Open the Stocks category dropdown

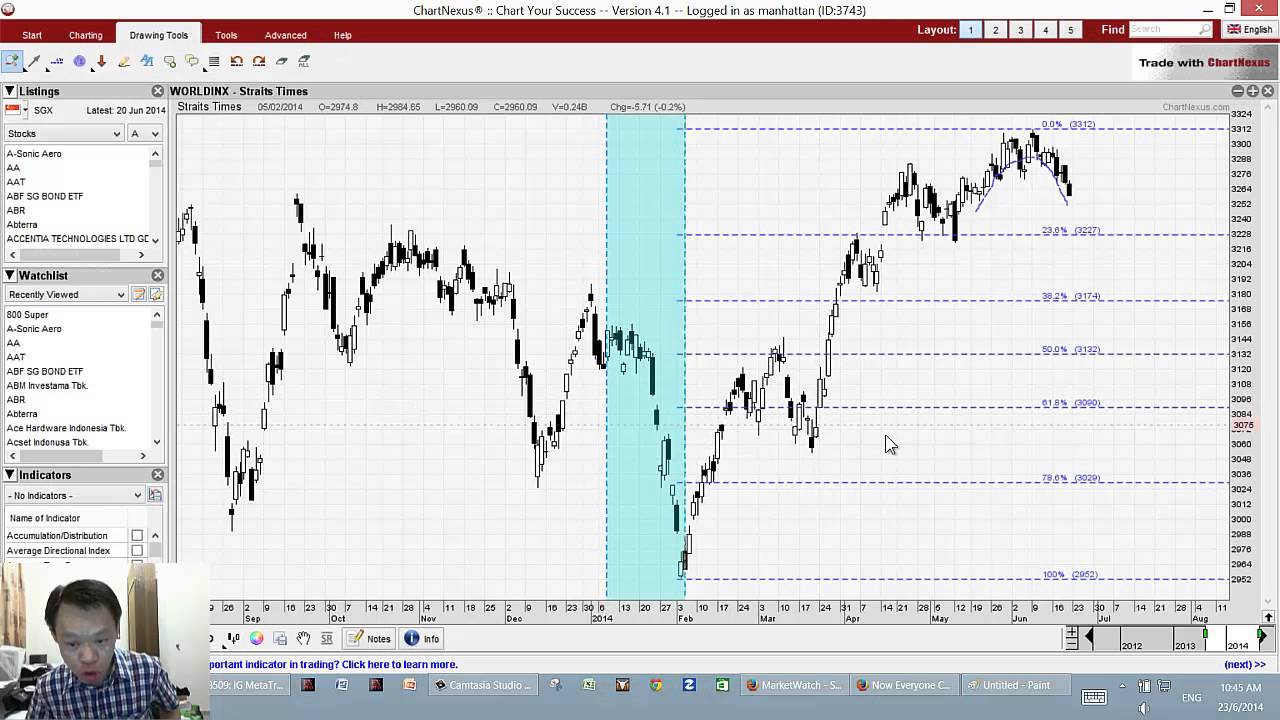tap(64, 134)
